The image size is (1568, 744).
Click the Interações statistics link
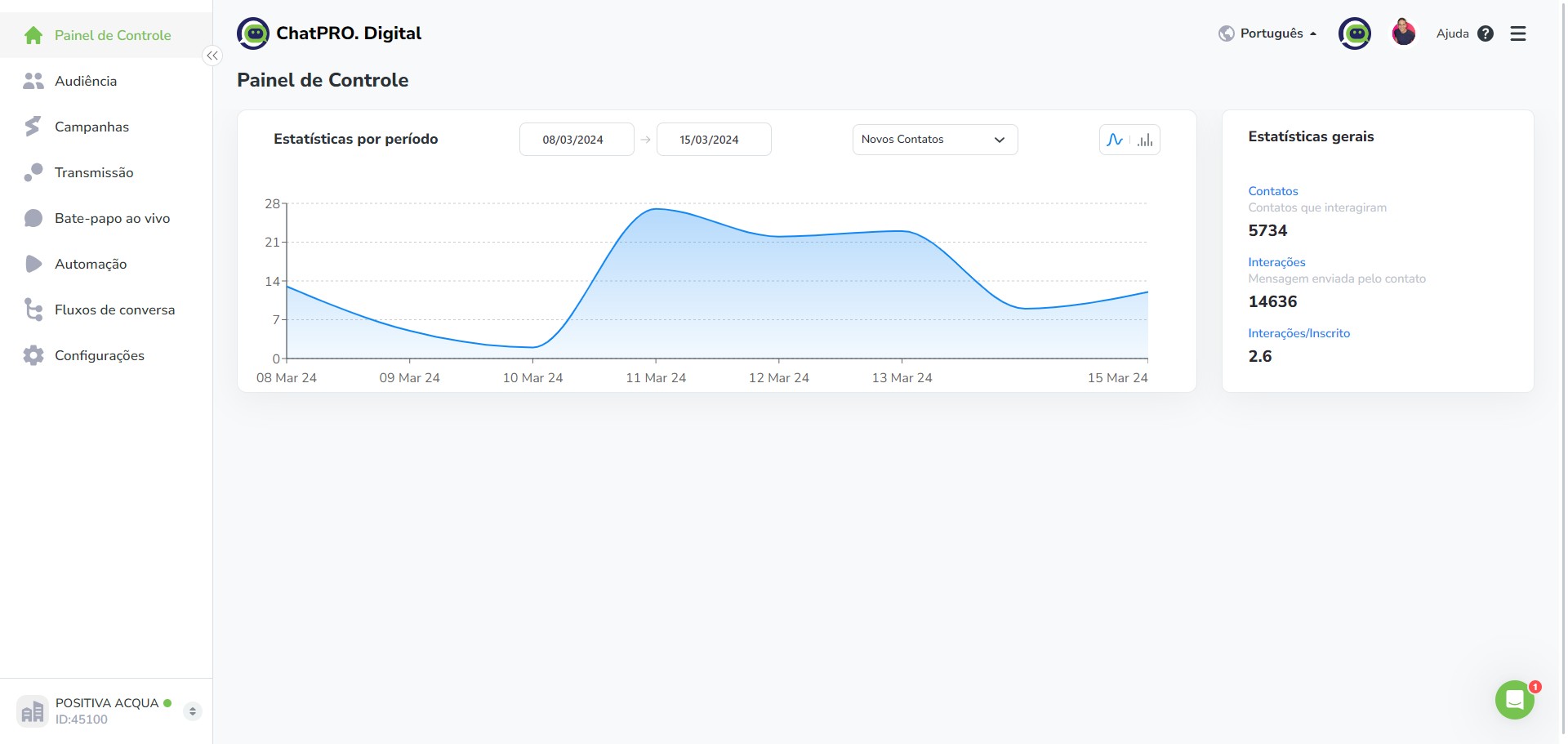coord(1276,262)
